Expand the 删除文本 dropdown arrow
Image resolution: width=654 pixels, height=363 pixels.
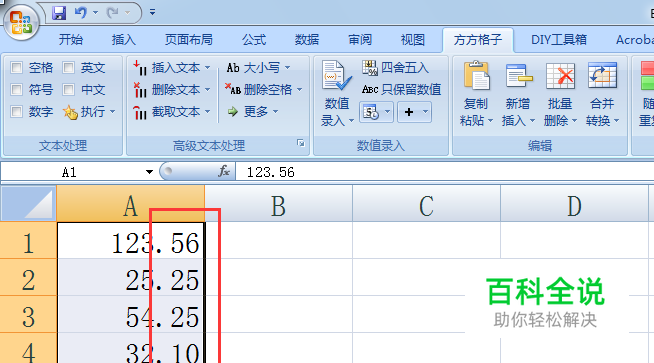207,89
